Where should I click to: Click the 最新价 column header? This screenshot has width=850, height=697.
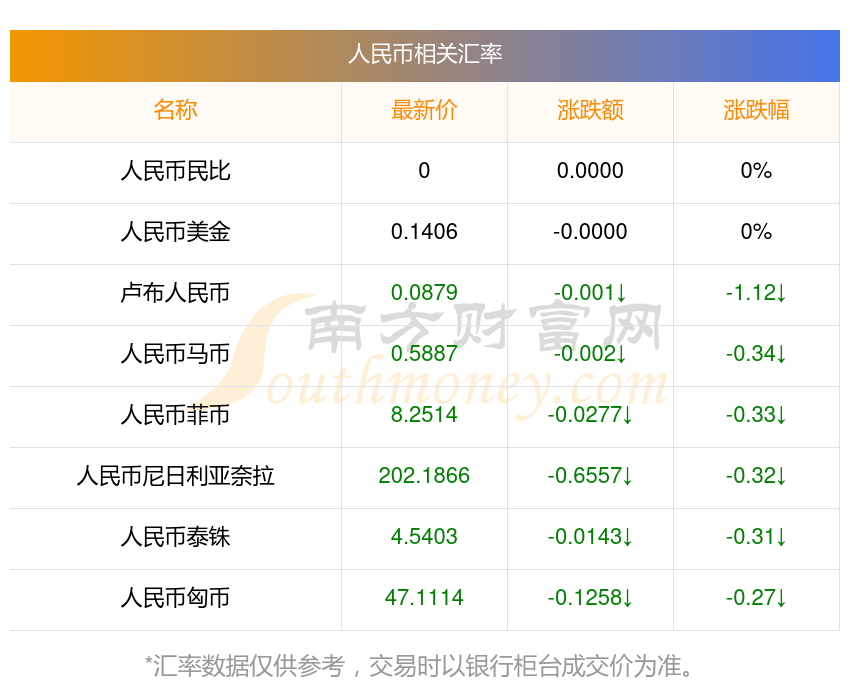(424, 110)
